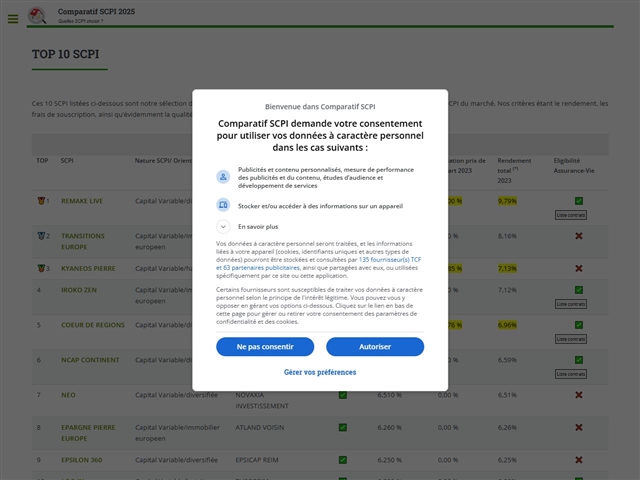Open Gérer vos préférences link
This screenshot has height=480, width=640.
click(320, 372)
